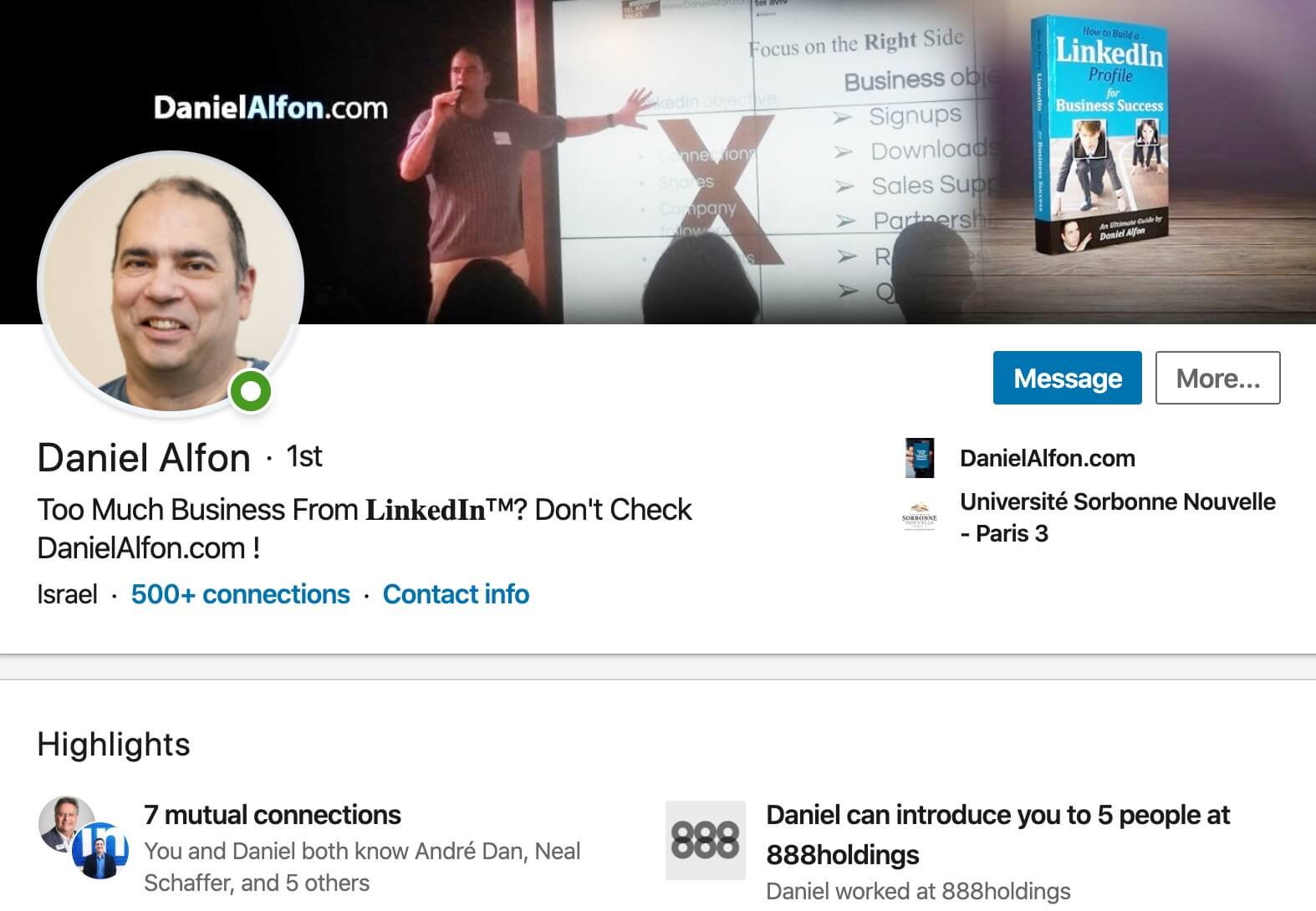View the 500+ connections list
Screen dimensions: 1316x911
click(240, 594)
